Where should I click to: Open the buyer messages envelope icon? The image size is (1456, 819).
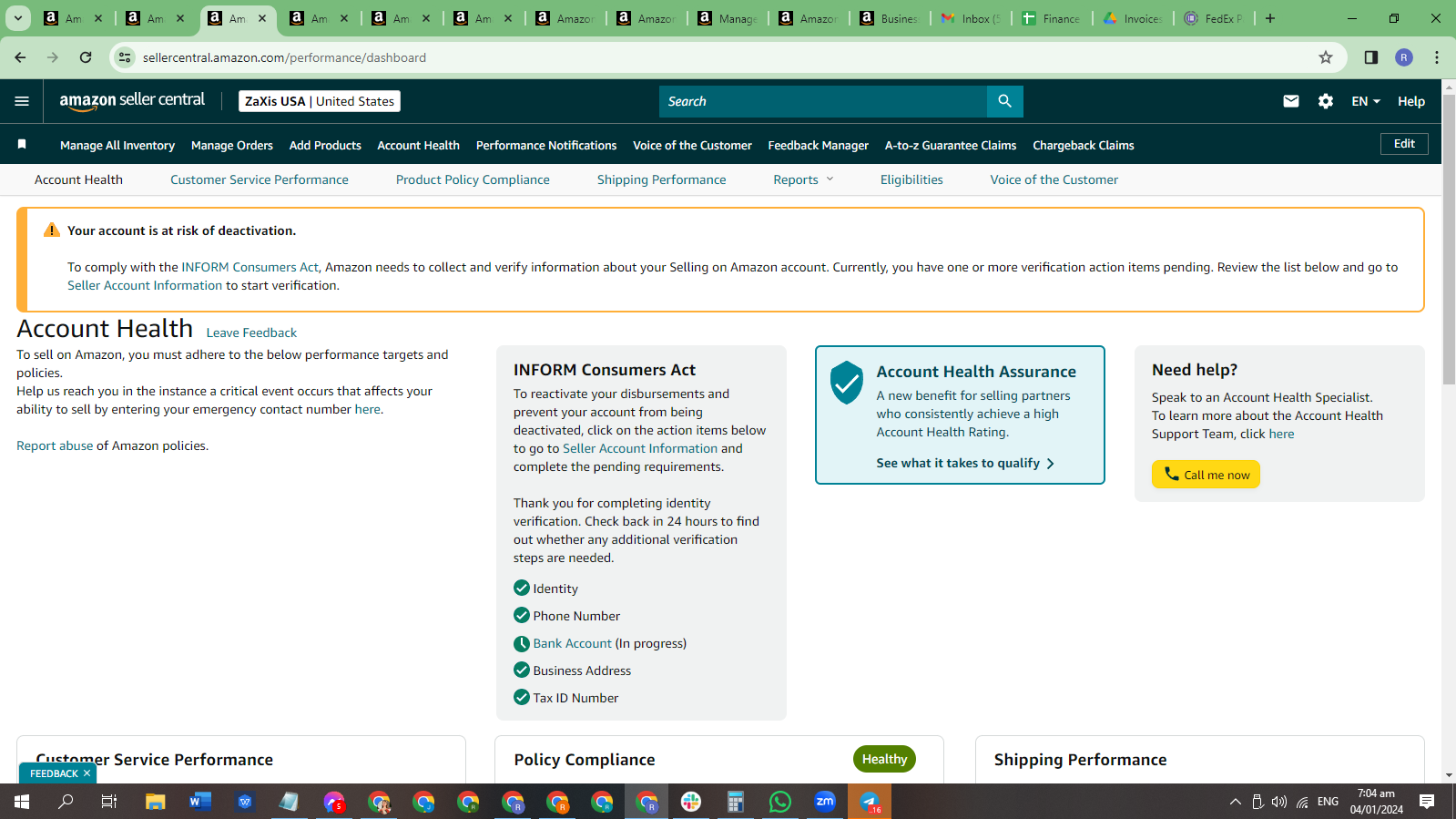pos(1291,101)
